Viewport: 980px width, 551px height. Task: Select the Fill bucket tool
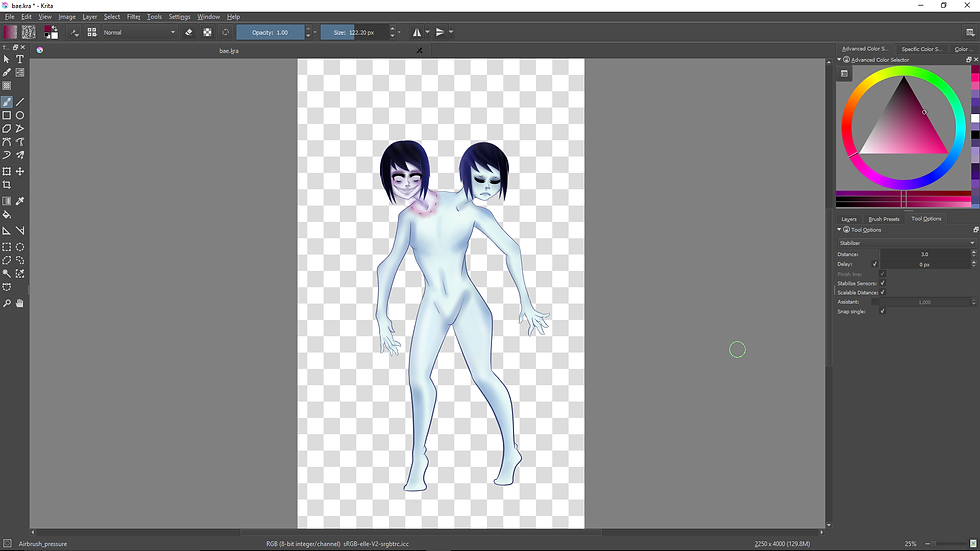coord(6,214)
